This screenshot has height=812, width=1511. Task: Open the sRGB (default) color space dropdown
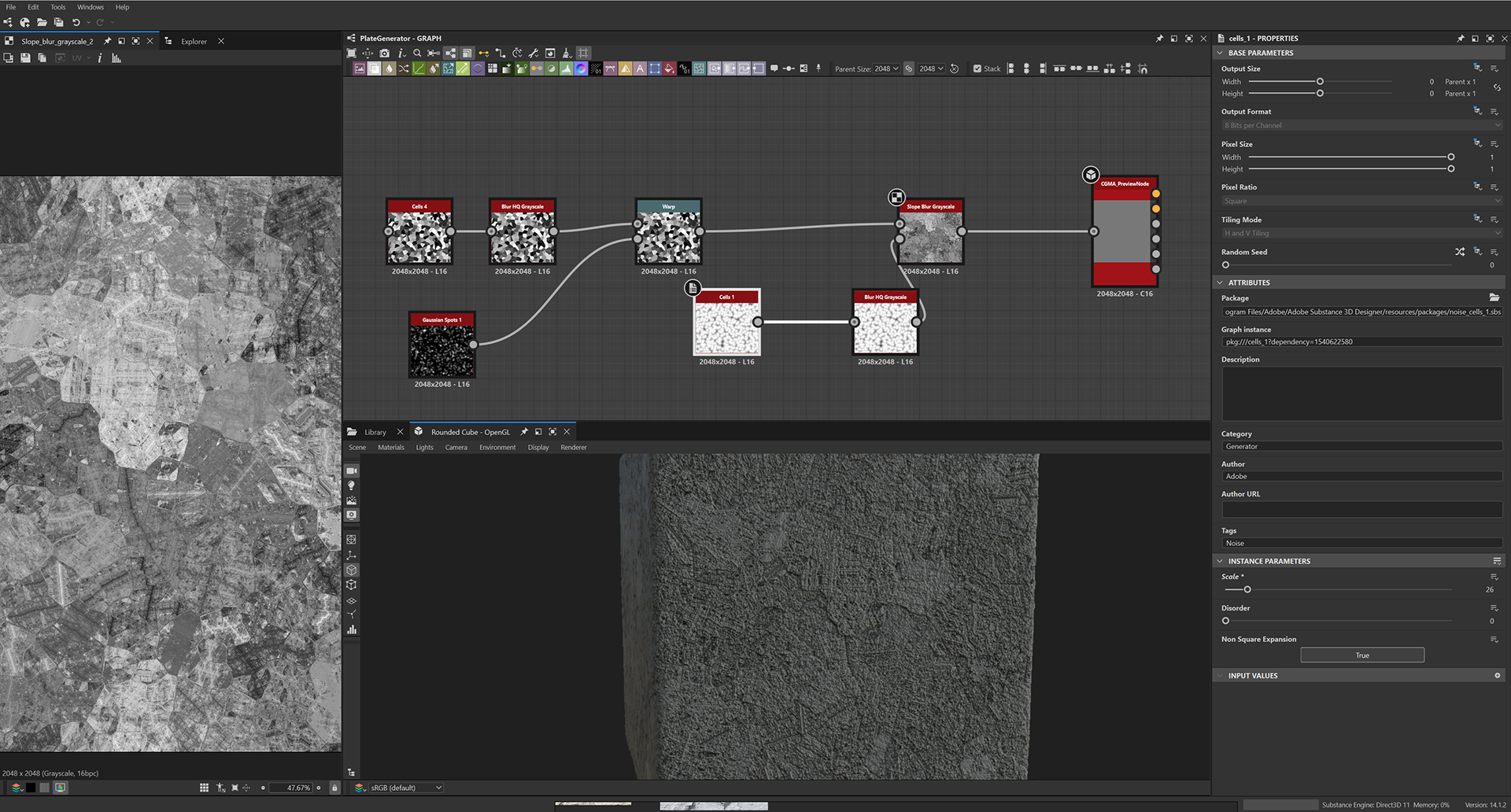pyautogui.click(x=405, y=788)
